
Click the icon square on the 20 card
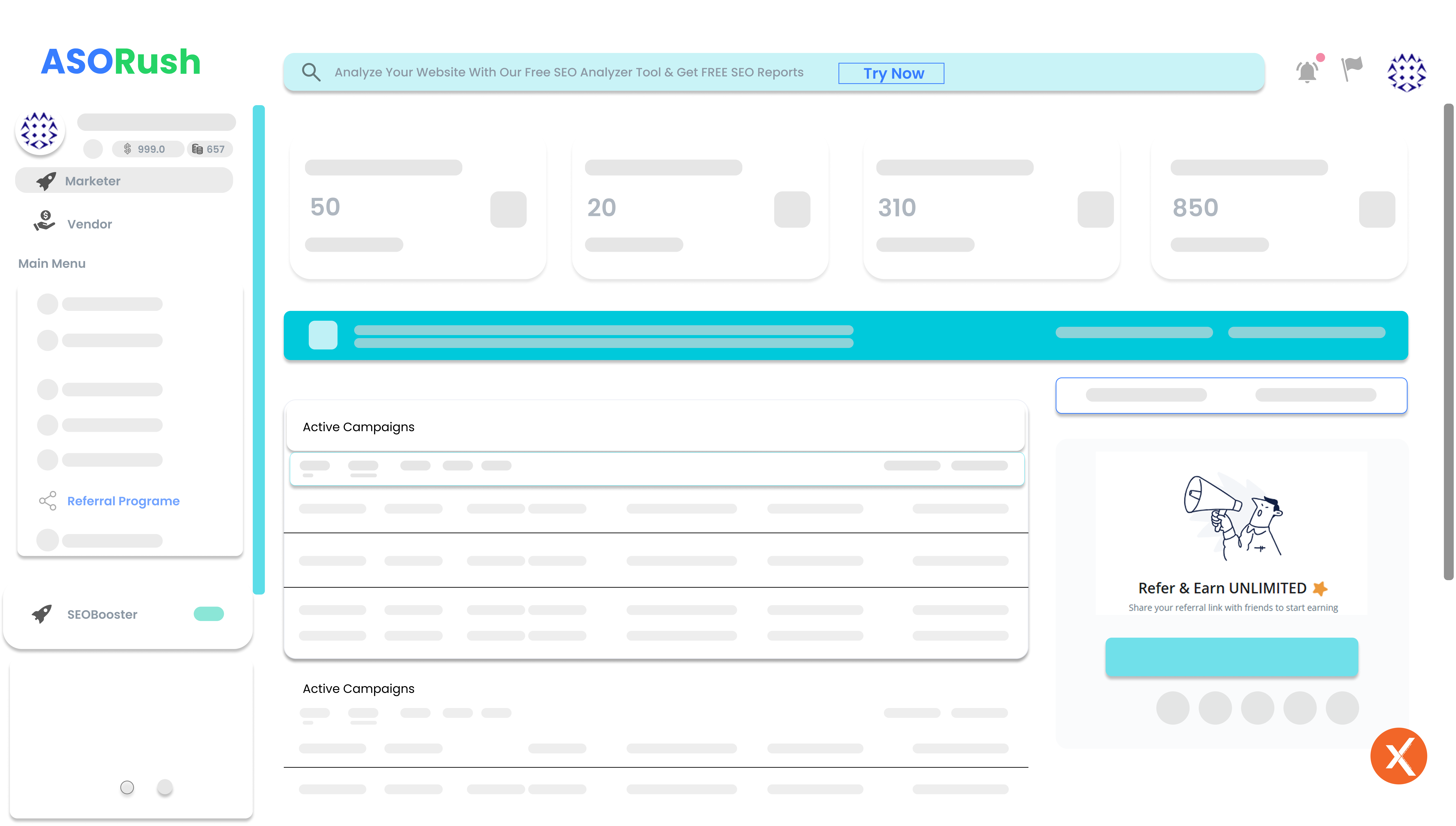792,209
